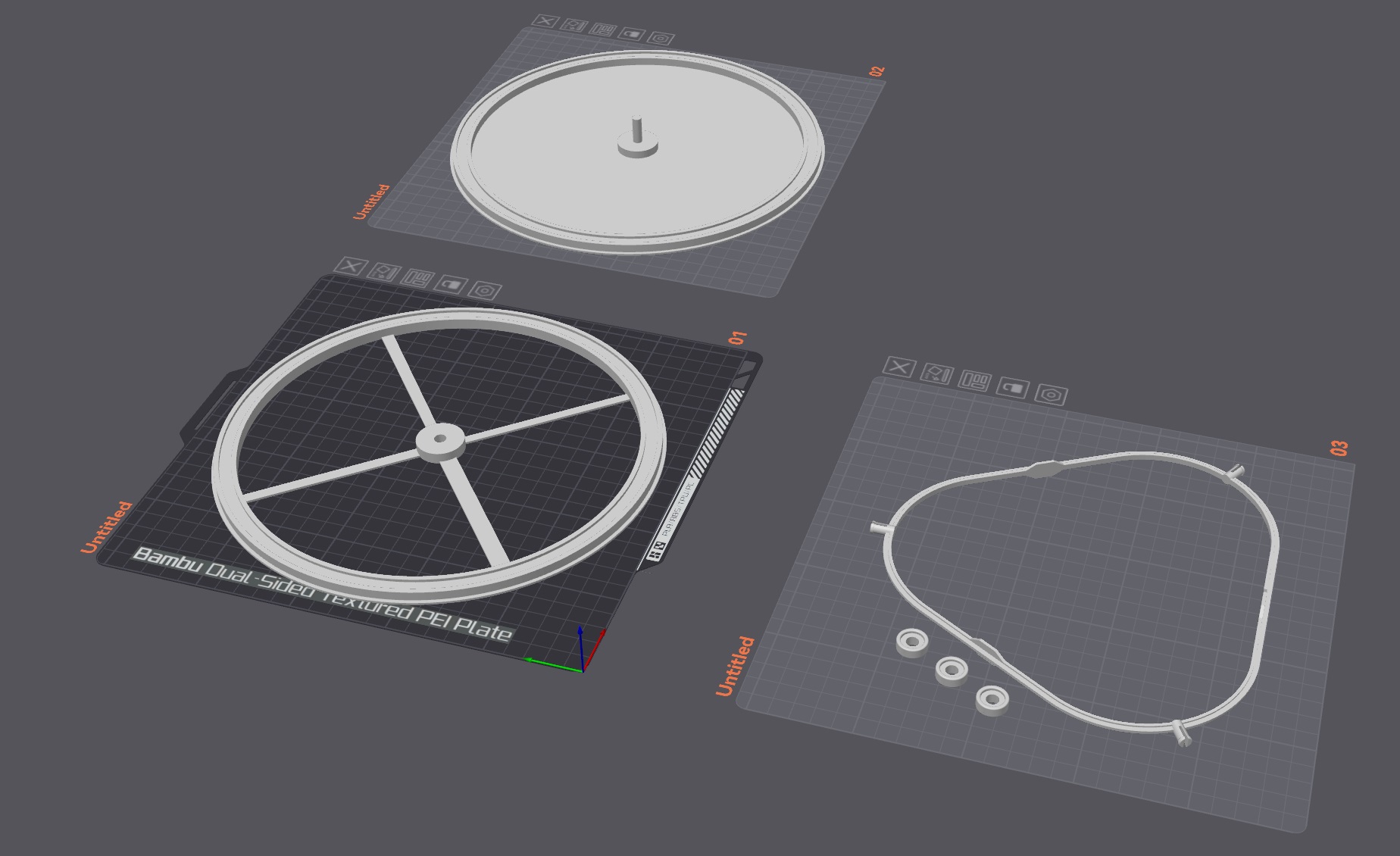Viewport: 1400px width, 856px height.
Task: Delete plate 02 using its X icon
Action: tap(546, 21)
